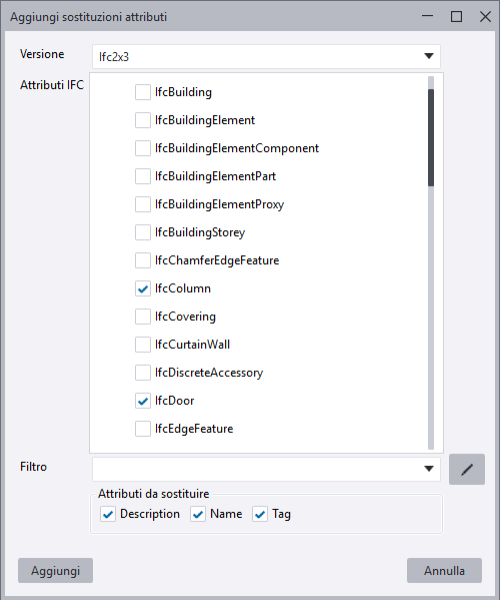Enable the IfcBuildingElement checkbox

(143, 120)
